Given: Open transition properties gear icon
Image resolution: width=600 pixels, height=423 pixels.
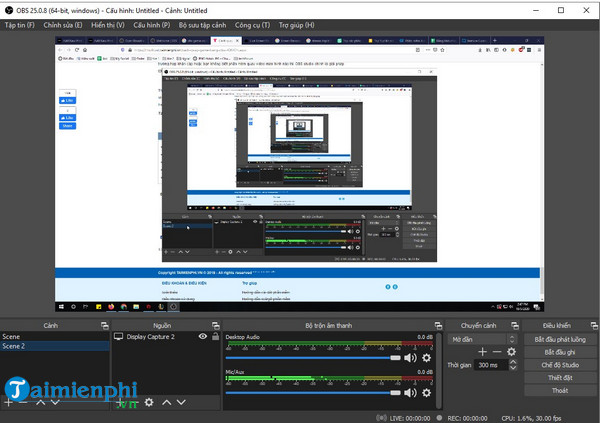Looking at the screenshot, I should tap(511, 351).
